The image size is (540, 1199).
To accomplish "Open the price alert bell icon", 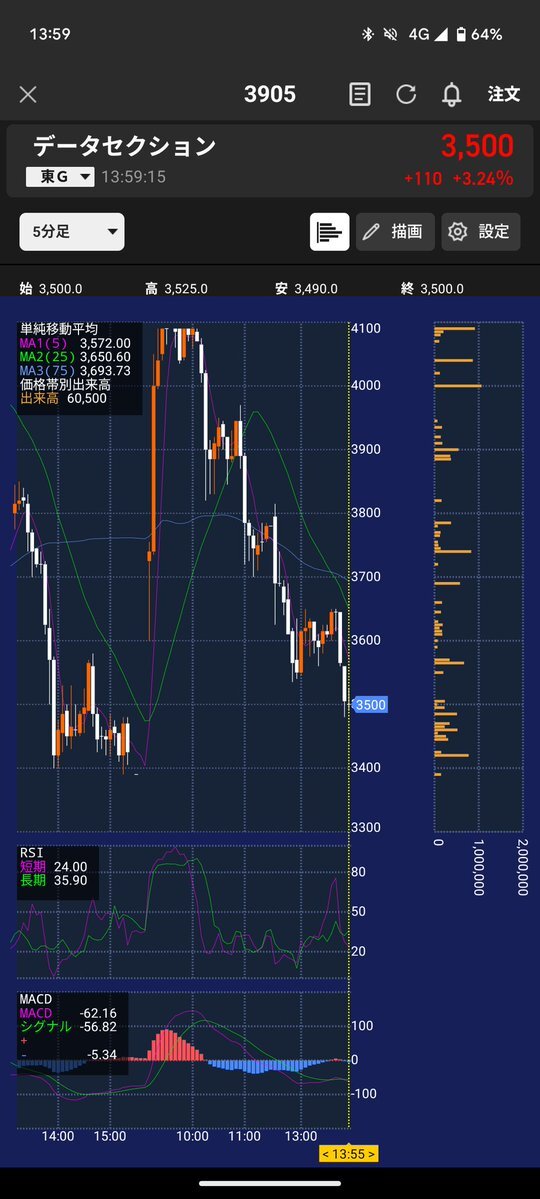I will point(452,95).
